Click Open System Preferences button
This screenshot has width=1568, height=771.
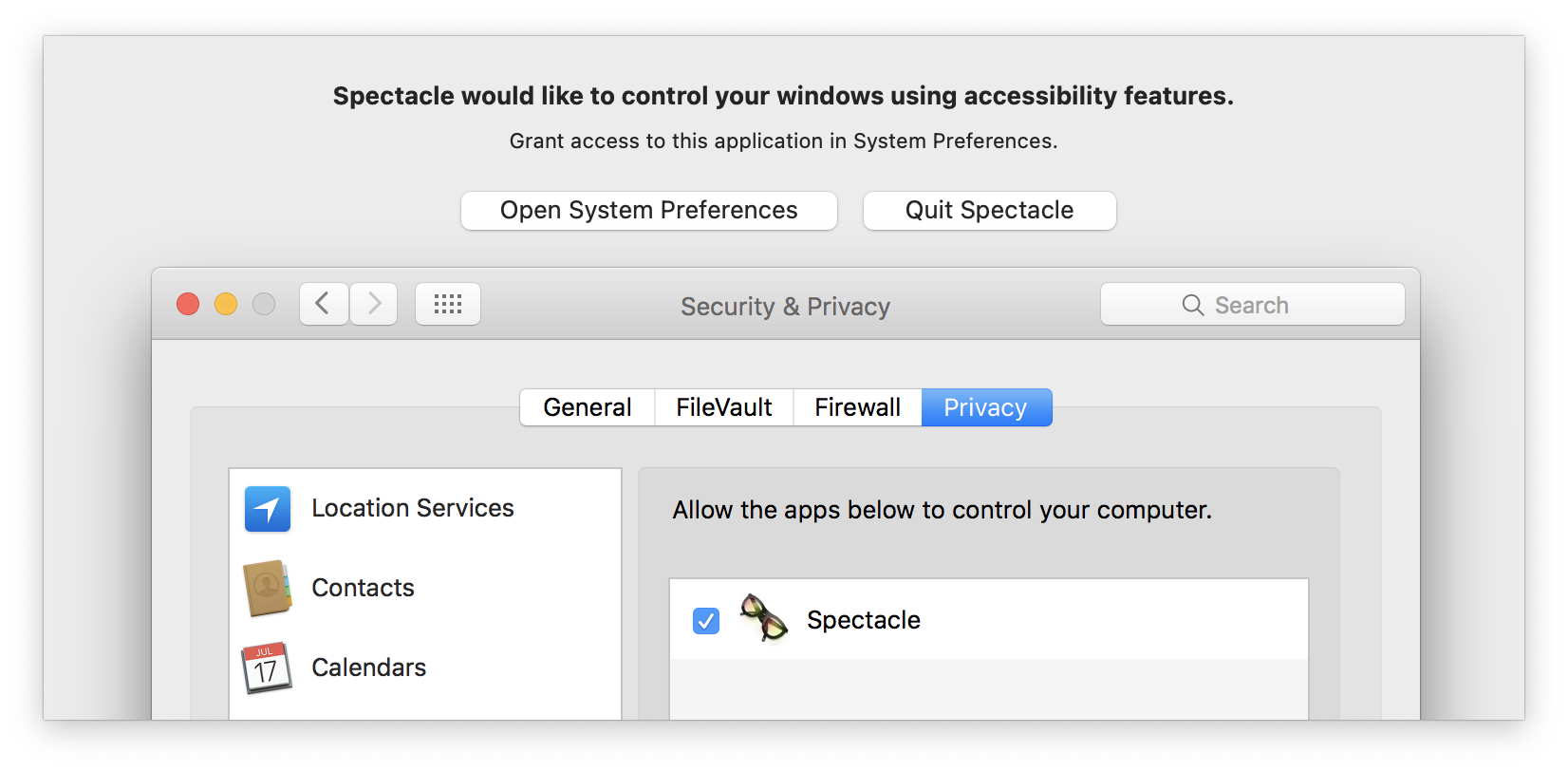(649, 211)
